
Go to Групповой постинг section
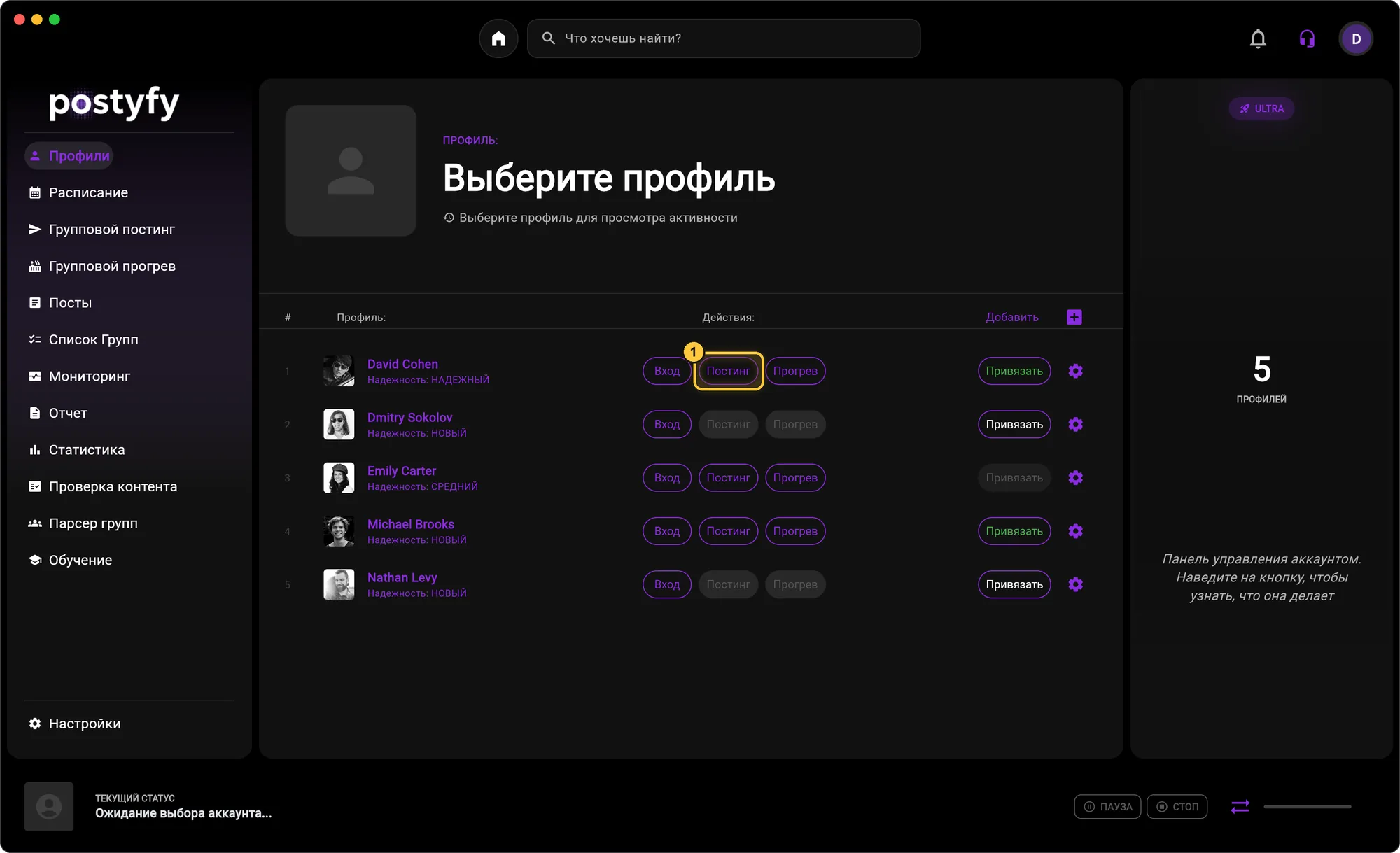pos(101,230)
